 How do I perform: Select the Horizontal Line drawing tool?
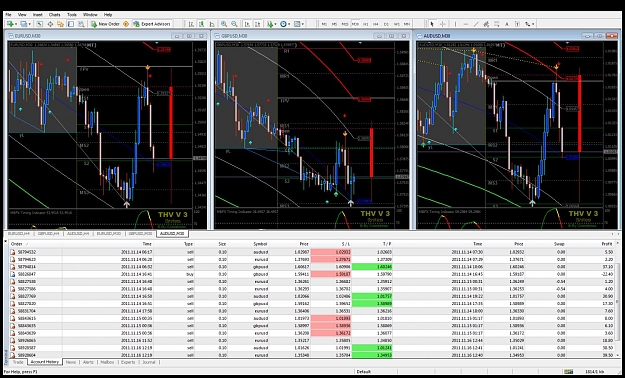tap(466, 24)
